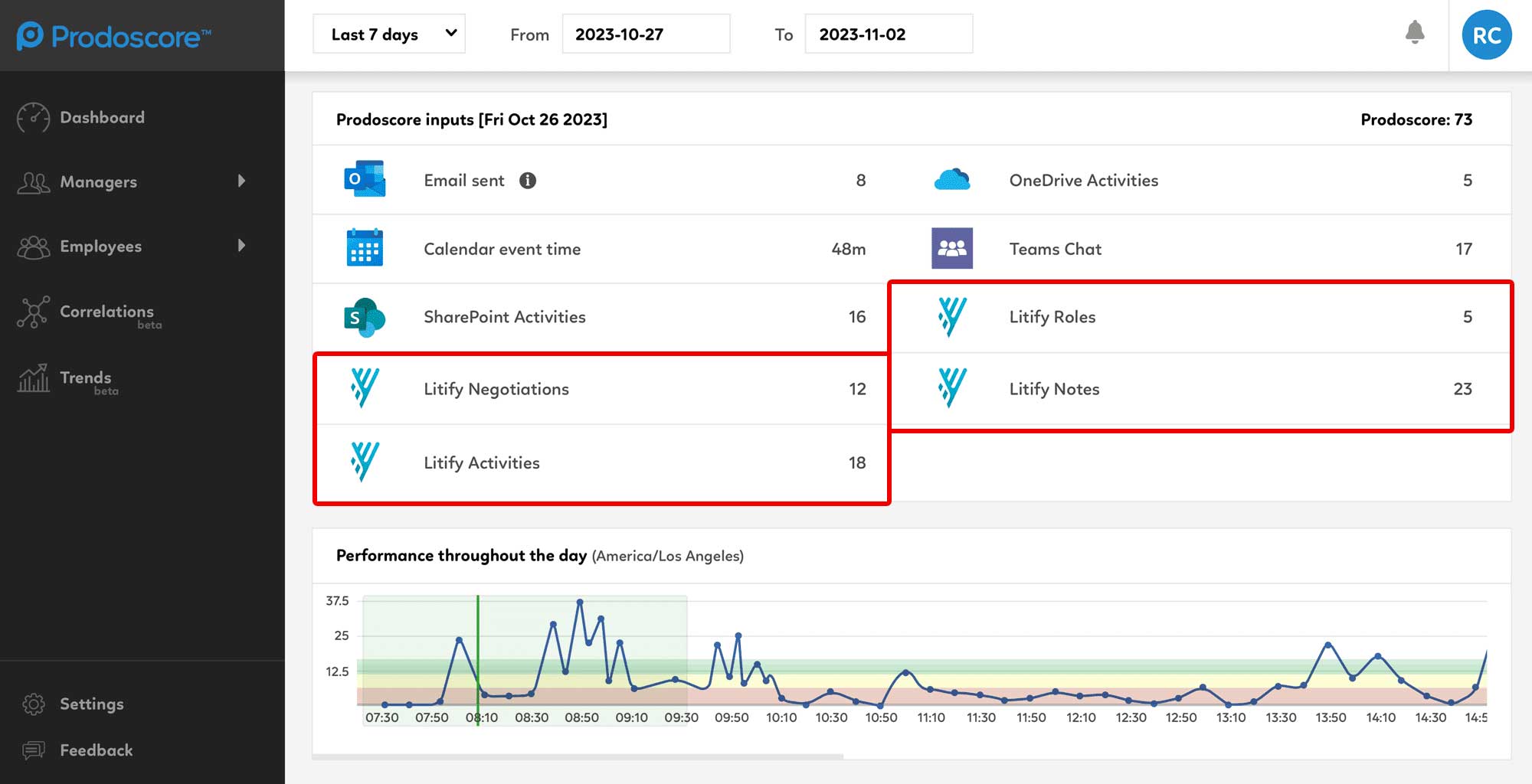1532x784 pixels.
Task: Click the horizontal scrollbar under the chart
Action: click(x=578, y=756)
